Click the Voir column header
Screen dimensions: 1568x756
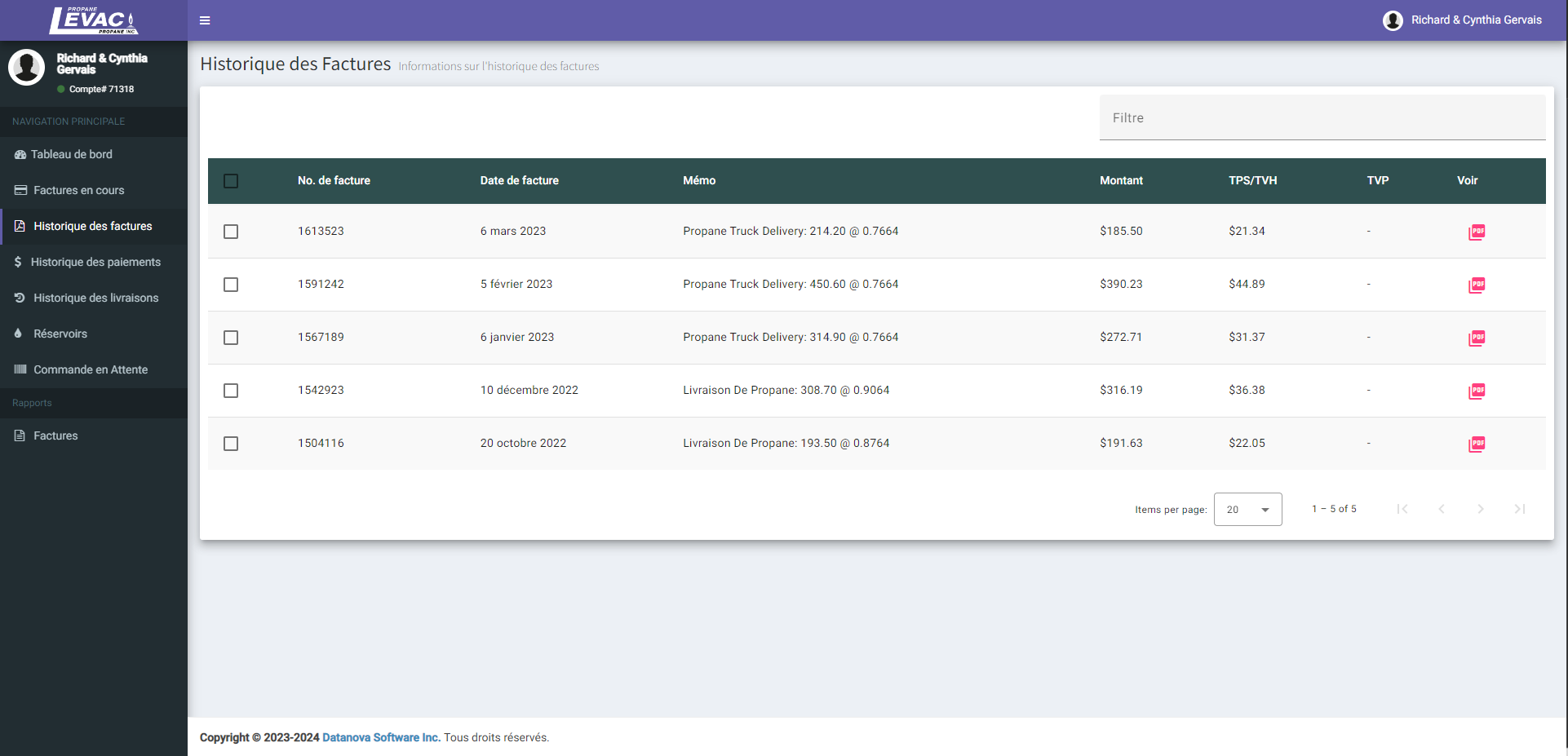pos(1467,180)
